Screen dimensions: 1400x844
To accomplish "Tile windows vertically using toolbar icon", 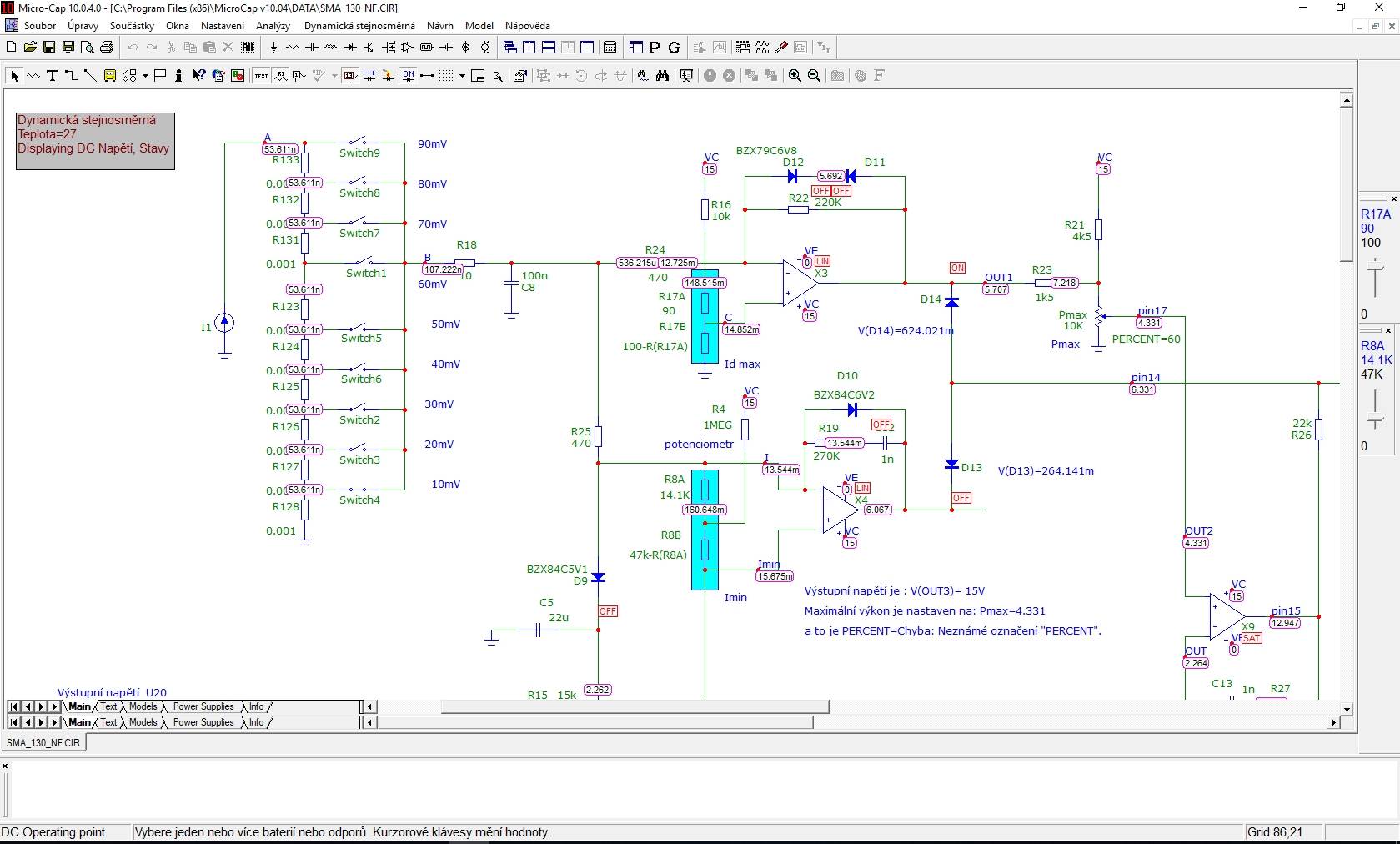I will pos(529,48).
